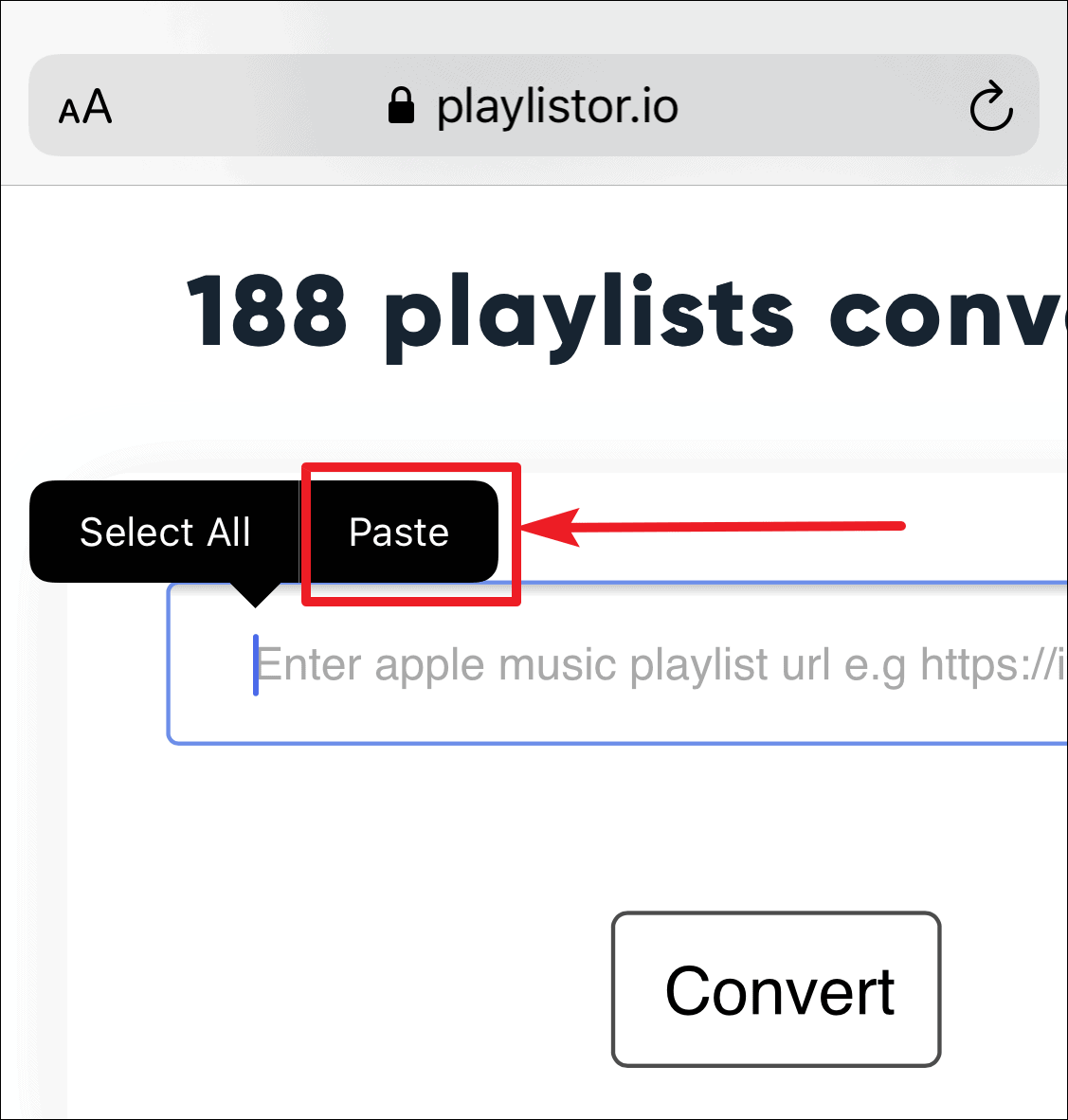1068x1120 pixels.
Task: Tap the text cursor inside the input field
Action: [x=257, y=663]
